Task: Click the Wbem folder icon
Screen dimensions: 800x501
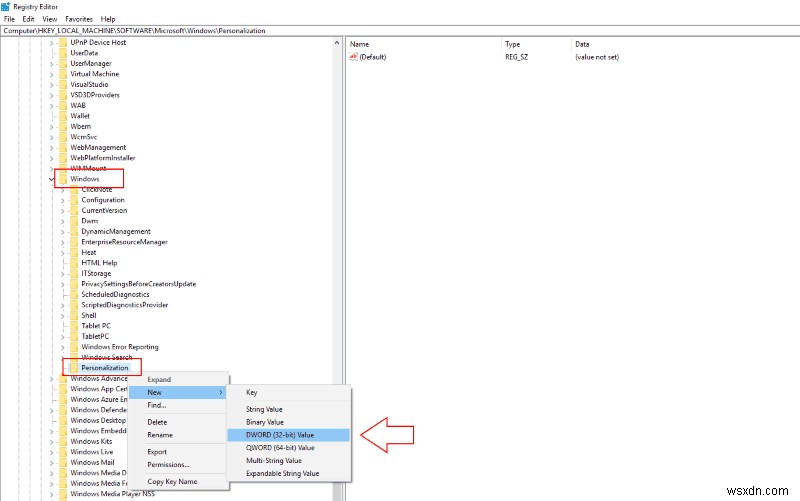Action: click(63, 127)
